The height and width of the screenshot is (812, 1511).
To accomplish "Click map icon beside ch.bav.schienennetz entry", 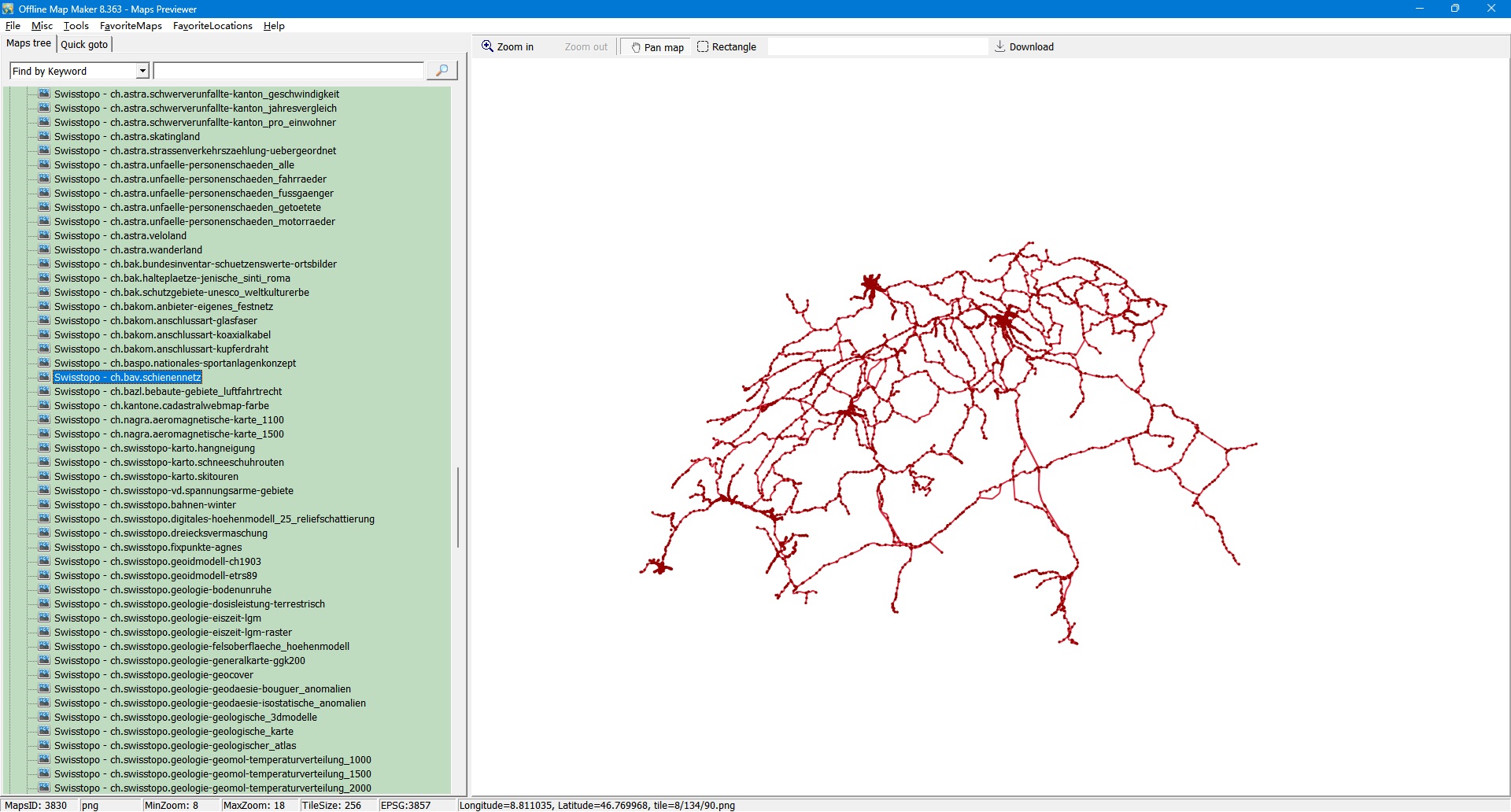I will 45,377.
